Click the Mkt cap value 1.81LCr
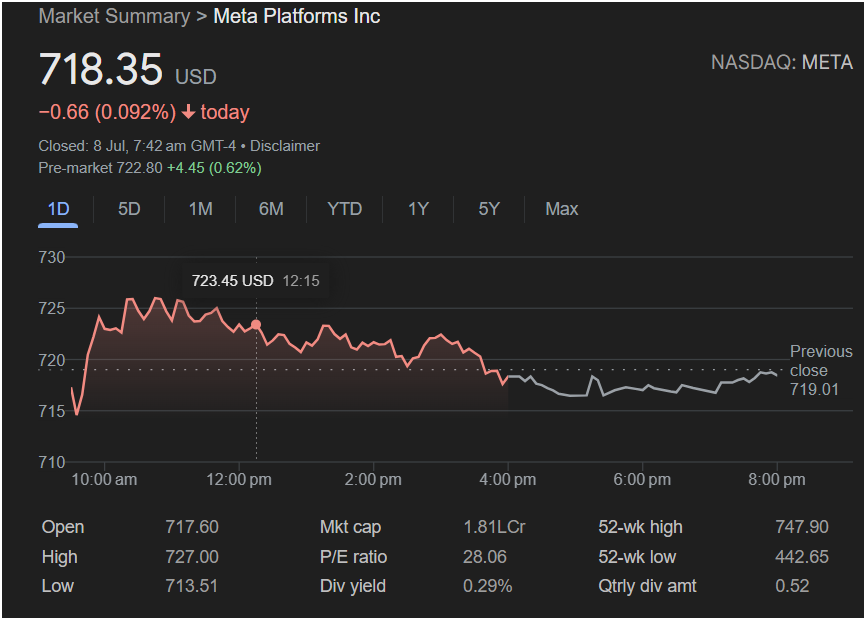This screenshot has width=866, height=620. (x=494, y=527)
